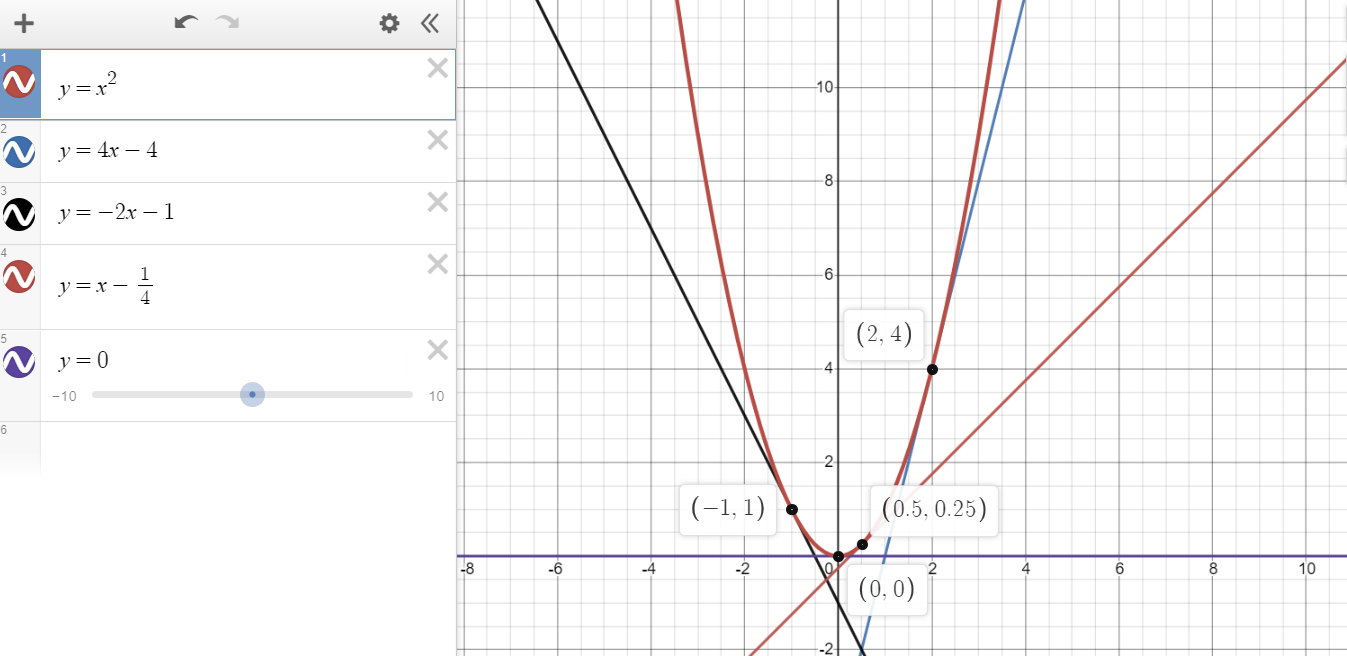Hide the y = x − 1/4 line
Viewport: 1347px width, 656px height.
point(20,275)
